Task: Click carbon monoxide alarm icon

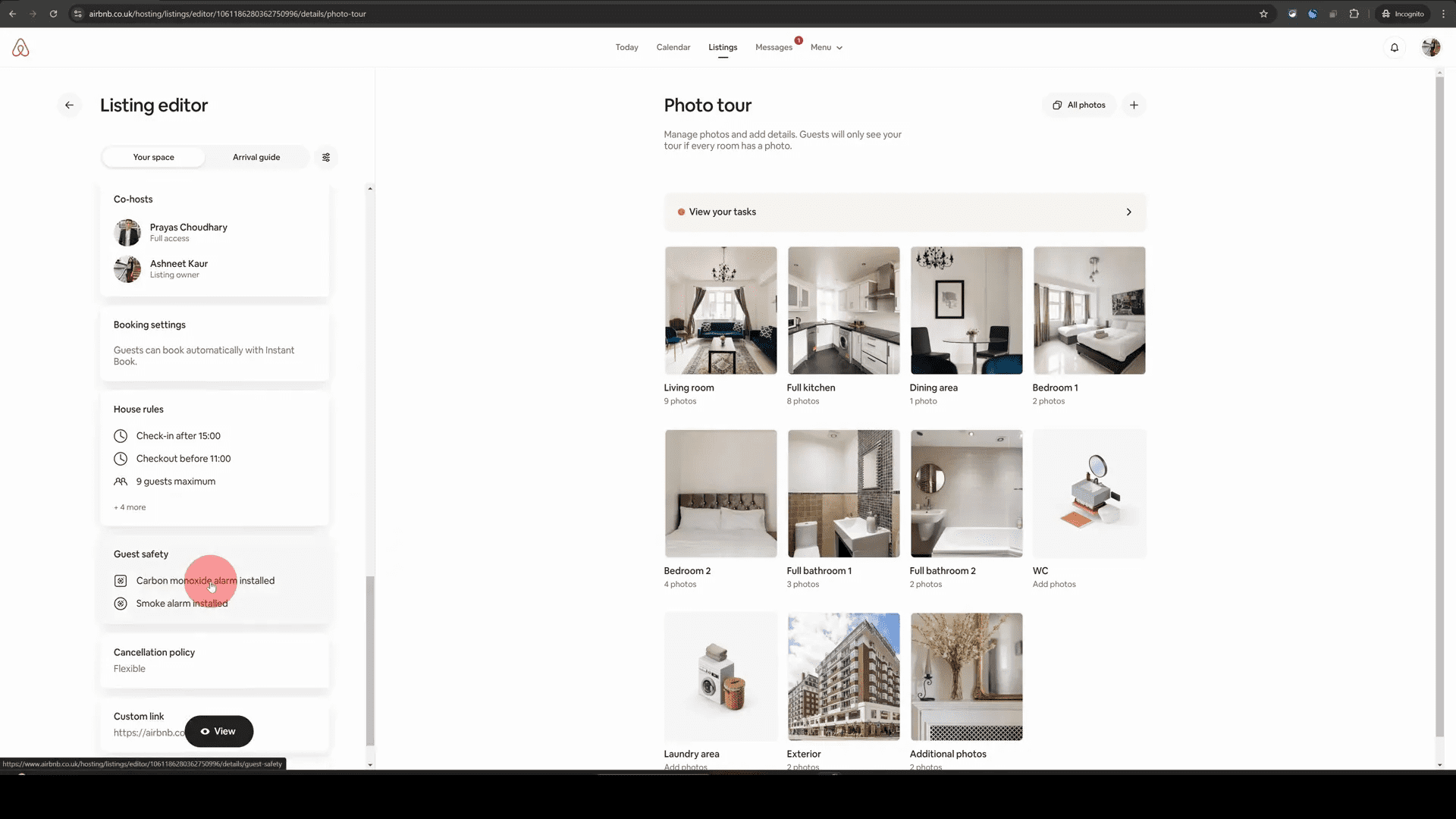Action: [x=121, y=581]
